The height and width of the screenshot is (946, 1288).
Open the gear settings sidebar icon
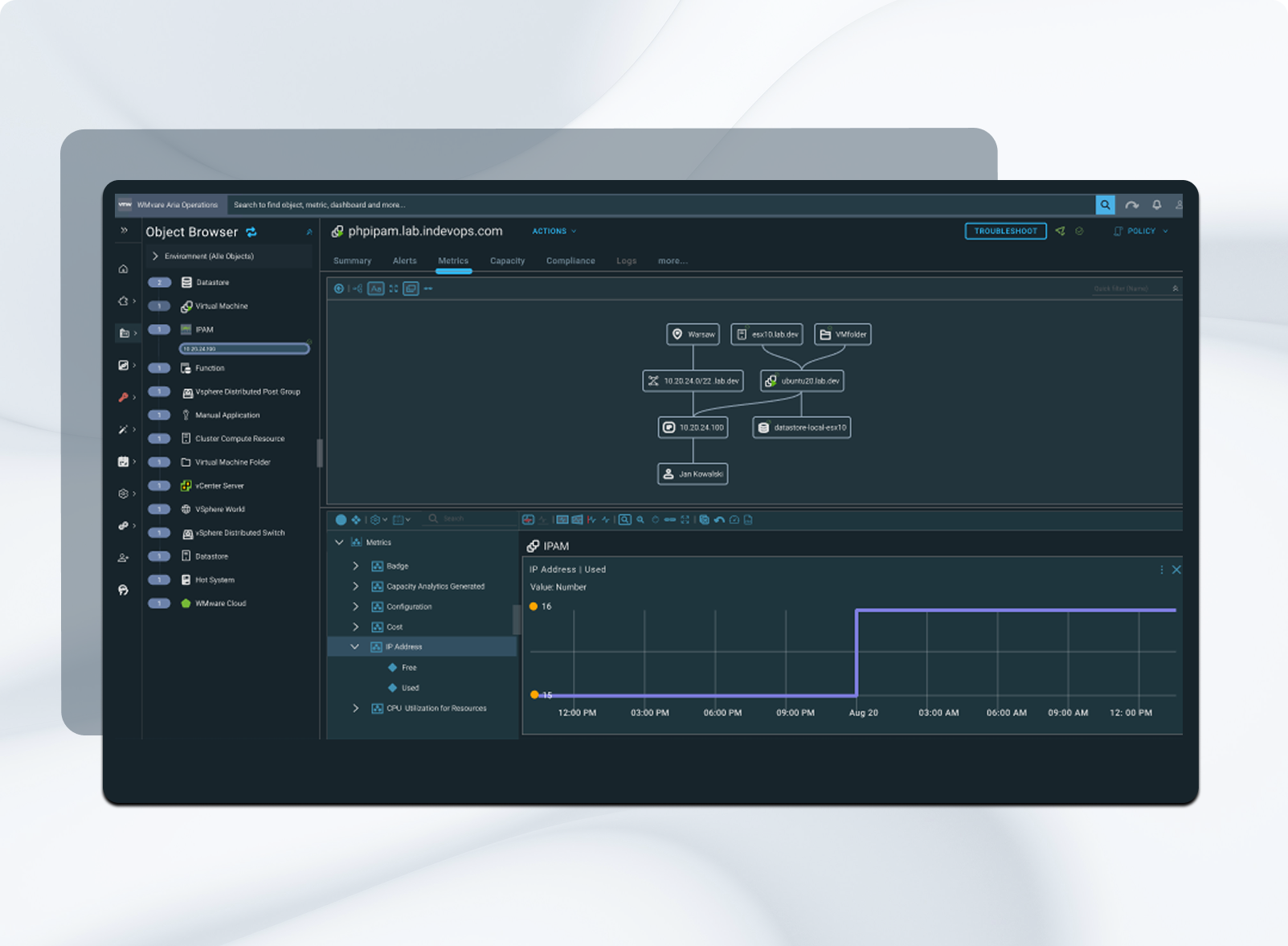point(123,493)
